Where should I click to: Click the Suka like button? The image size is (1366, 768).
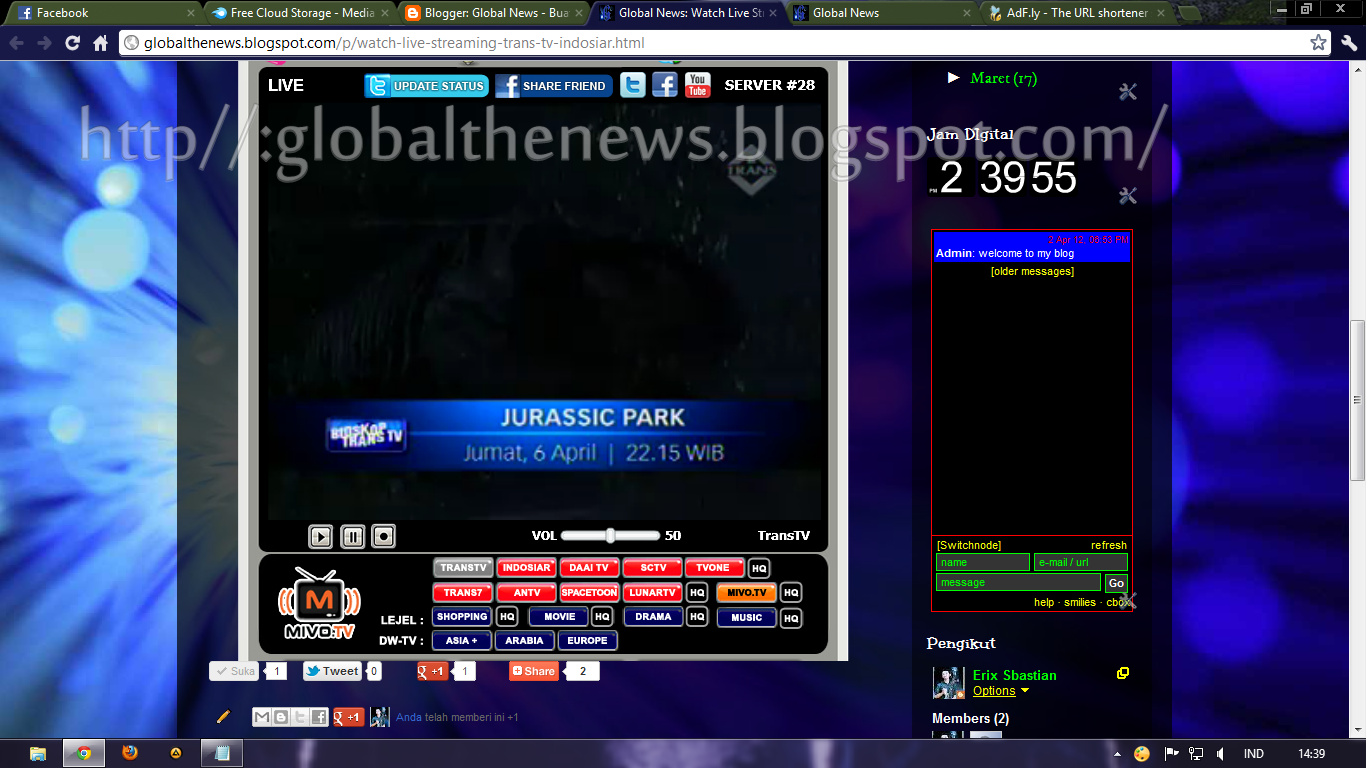pos(234,672)
